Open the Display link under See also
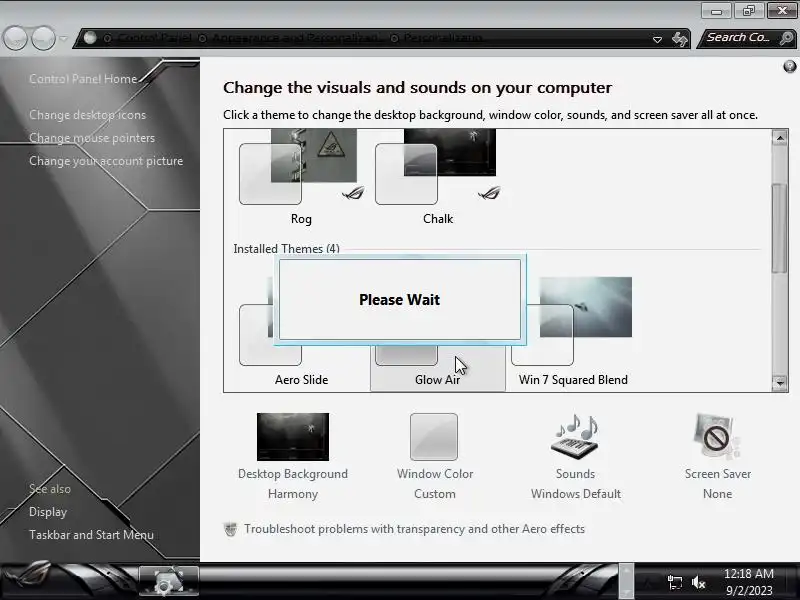 [x=48, y=512]
